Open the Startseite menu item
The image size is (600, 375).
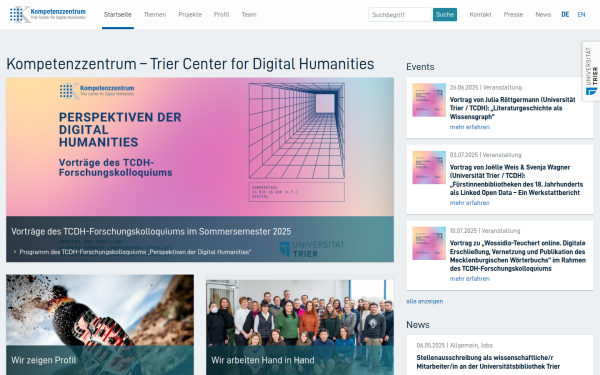(x=117, y=15)
